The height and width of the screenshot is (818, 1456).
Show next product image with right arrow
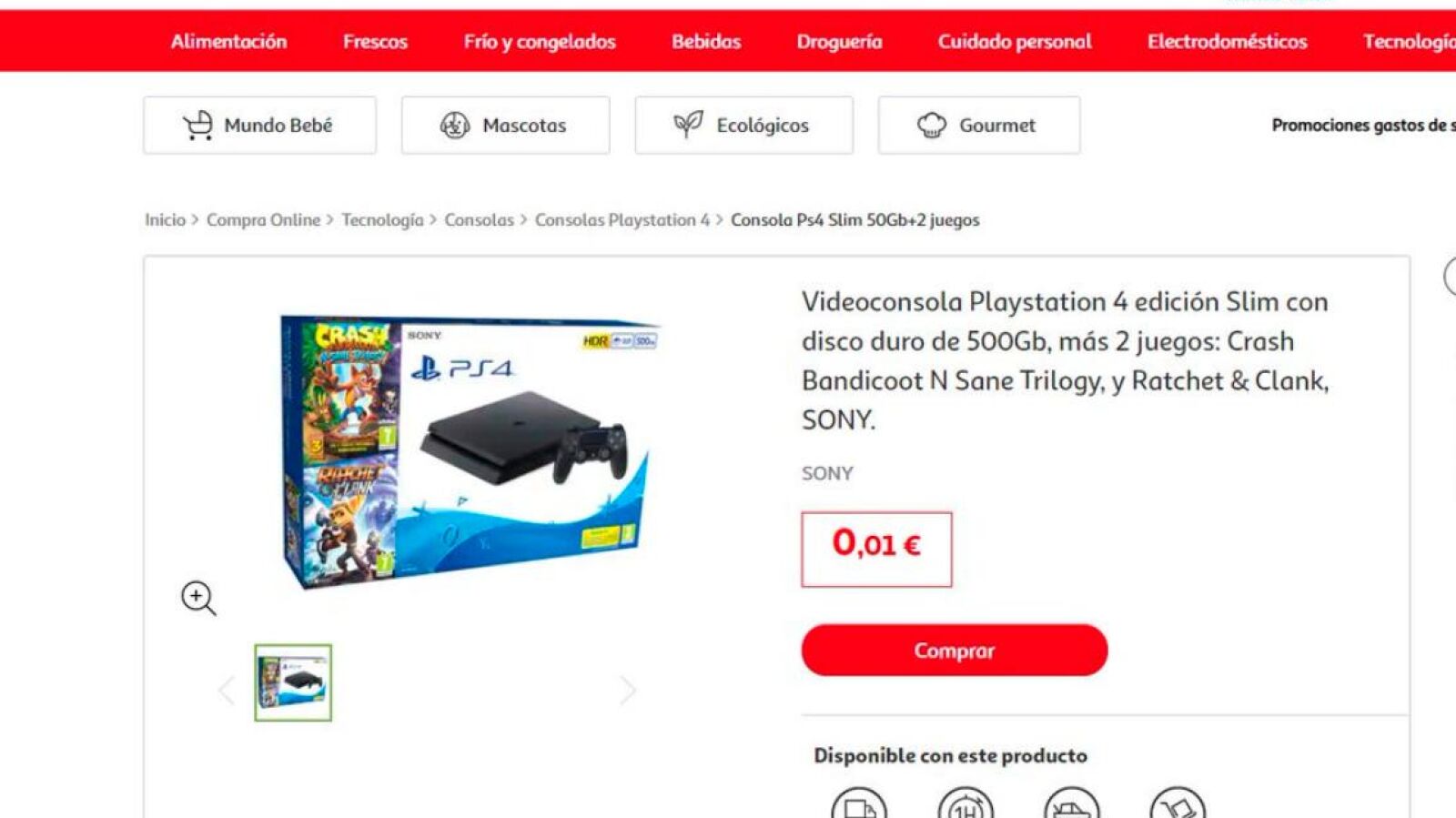(x=628, y=690)
